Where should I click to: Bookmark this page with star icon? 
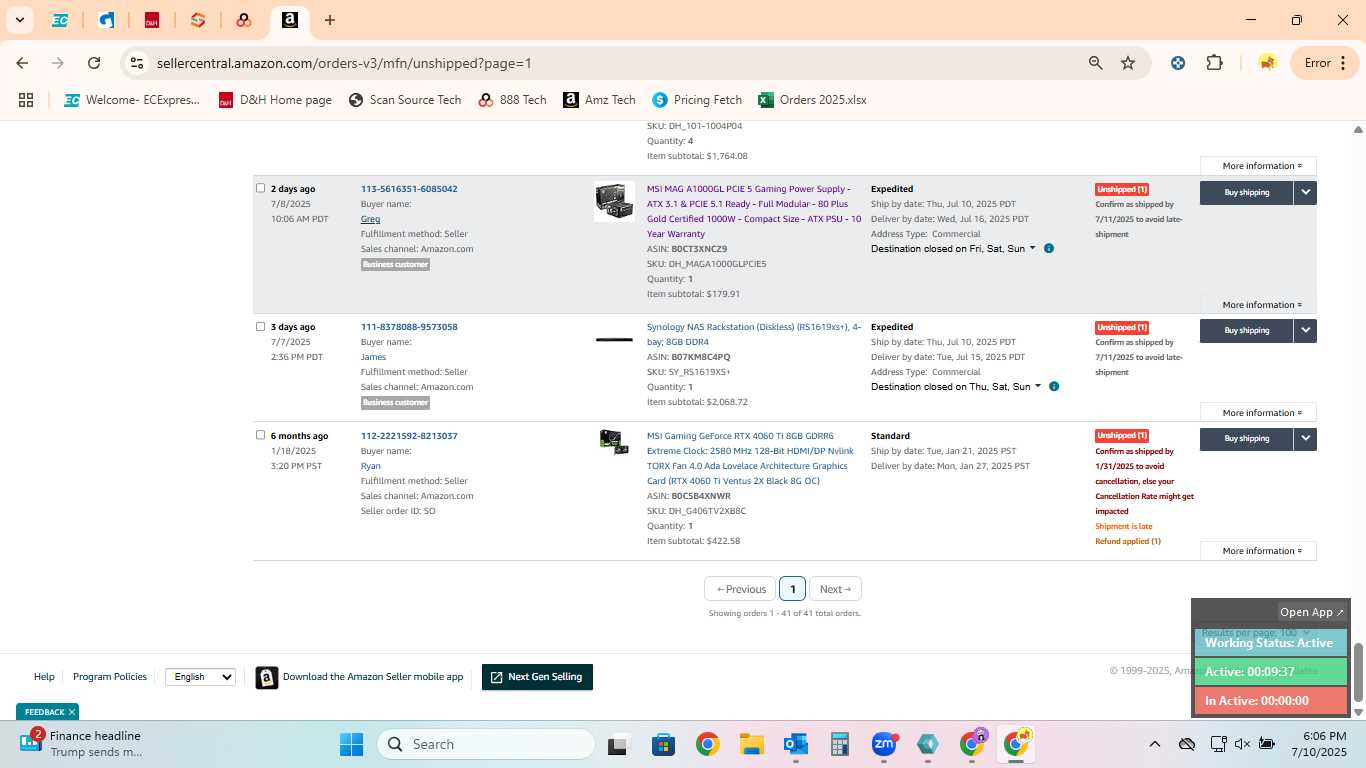click(x=1128, y=63)
